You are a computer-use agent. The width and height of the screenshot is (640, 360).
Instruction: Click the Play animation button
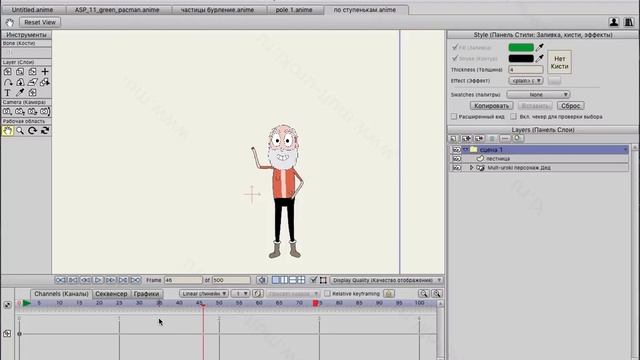point(98,280)
